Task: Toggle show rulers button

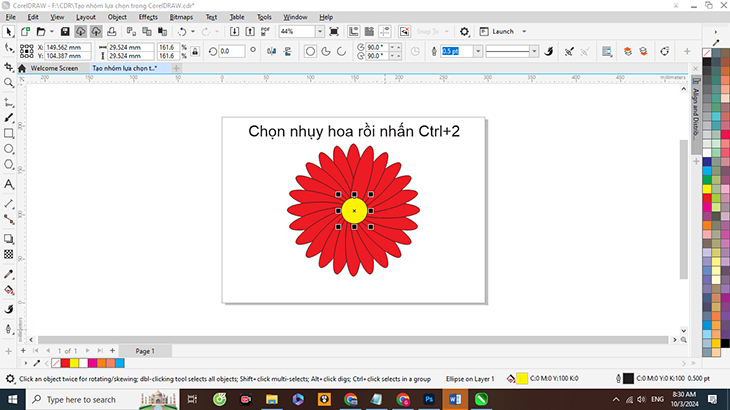Action: coord(354,31)
